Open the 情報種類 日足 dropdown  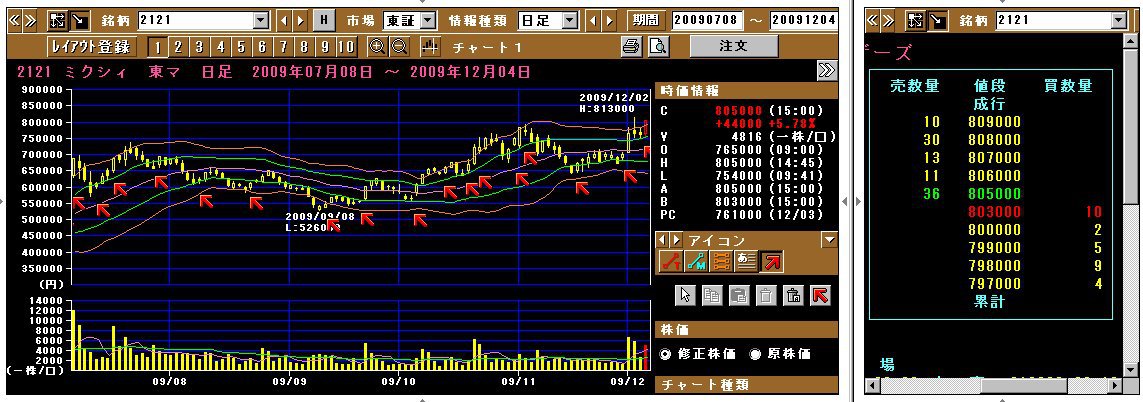pyautogui.click(x=570, y=20)
